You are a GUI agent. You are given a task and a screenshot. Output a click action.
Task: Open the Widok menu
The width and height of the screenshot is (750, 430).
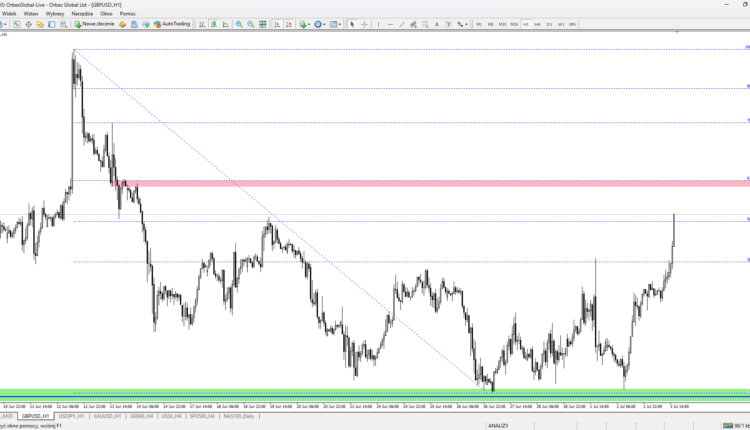coord(9,14)
